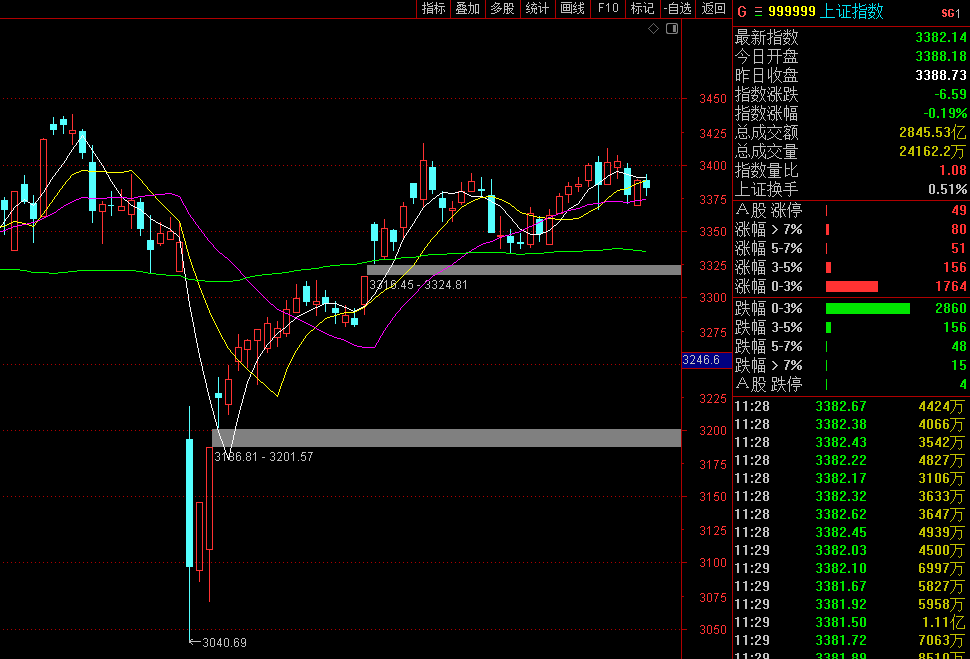This screenshot has height=659, width=970.
Task: Click the 涨幅 5-7% row
Action: point(851,249)
